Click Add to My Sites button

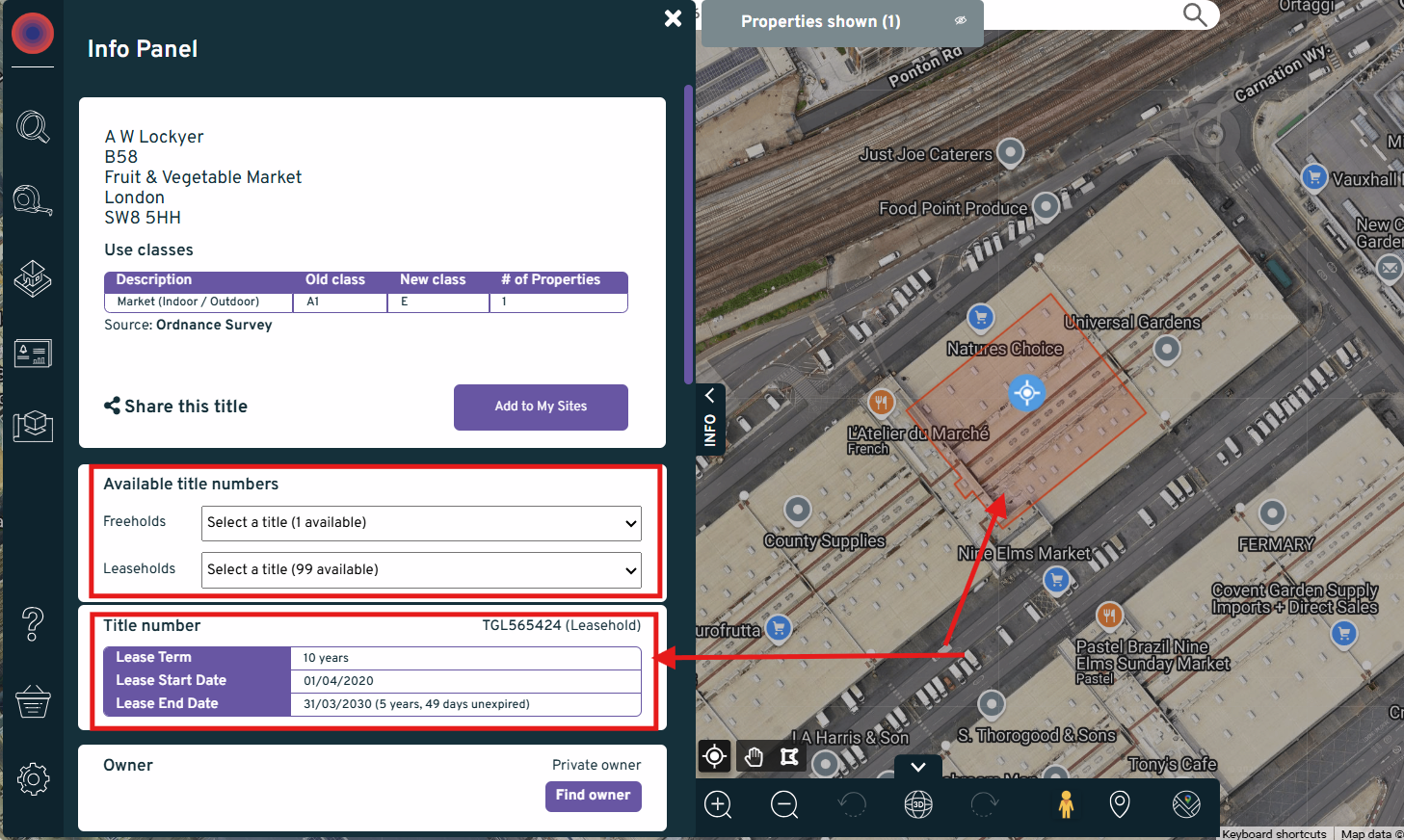(541, 407)
